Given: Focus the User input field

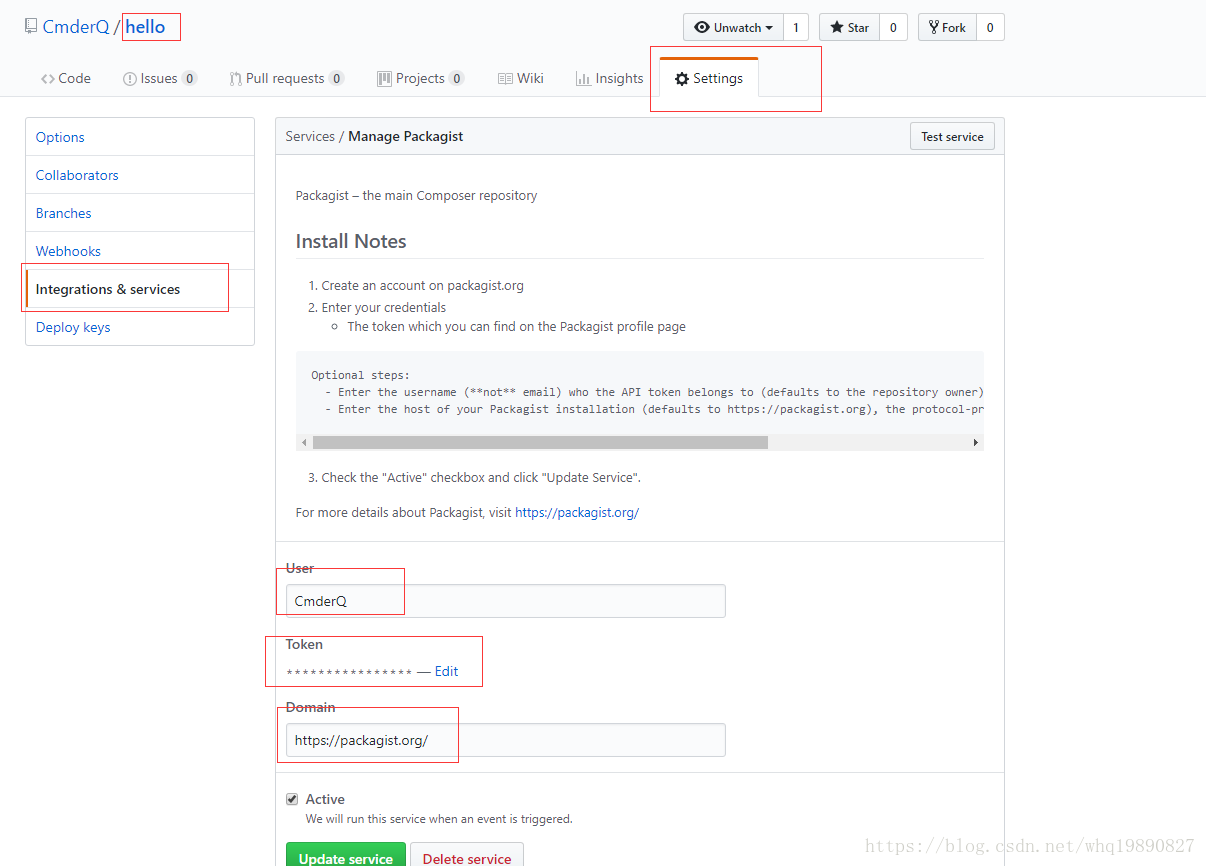Looking at the screenshot, I should 505,601.
